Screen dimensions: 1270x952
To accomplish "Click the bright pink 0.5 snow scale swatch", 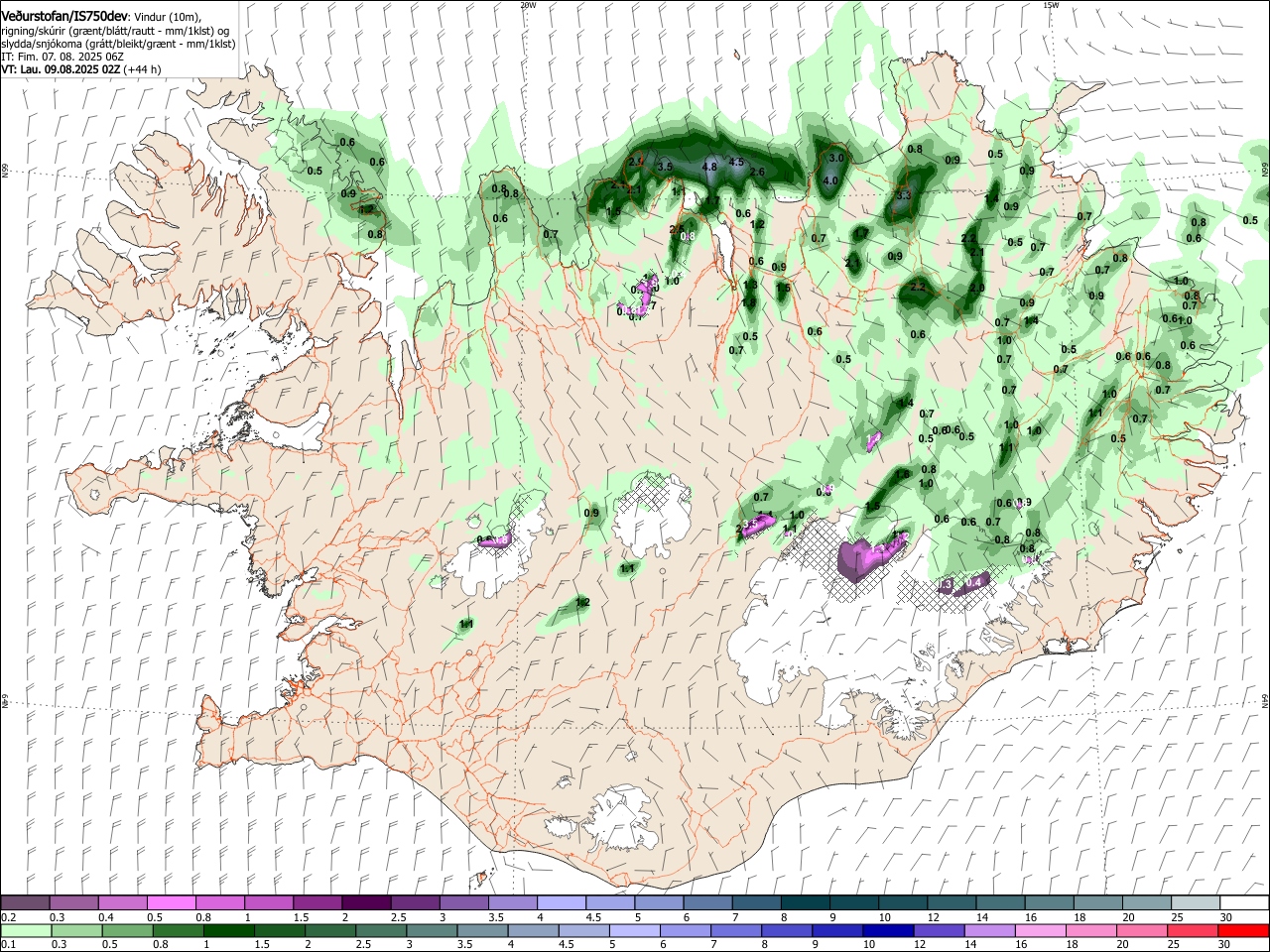I will coord(171,902).
